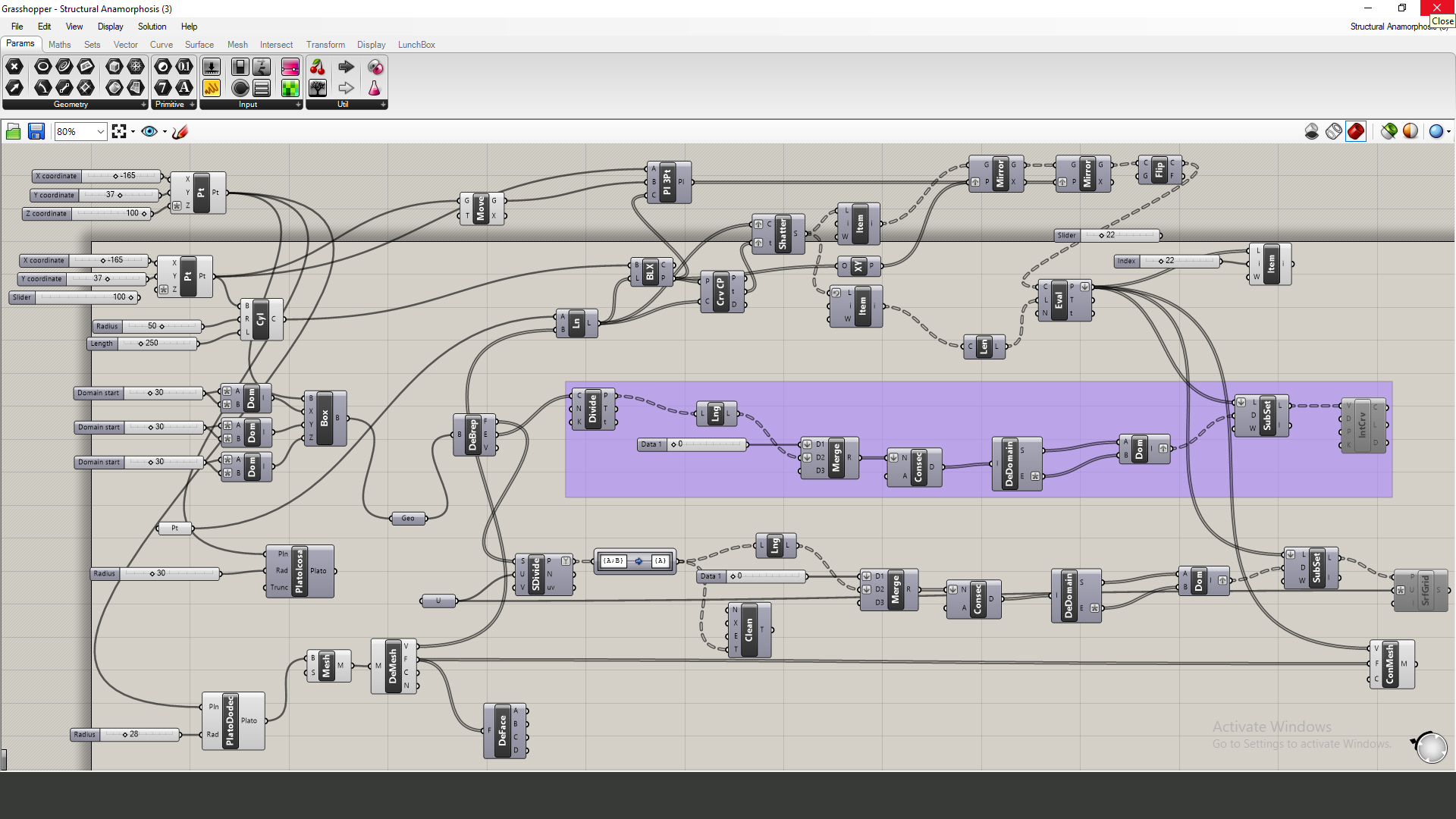Click the Crv CP component
The height and width of the screenshot is (819, 1456).
[x=721, y=292]
